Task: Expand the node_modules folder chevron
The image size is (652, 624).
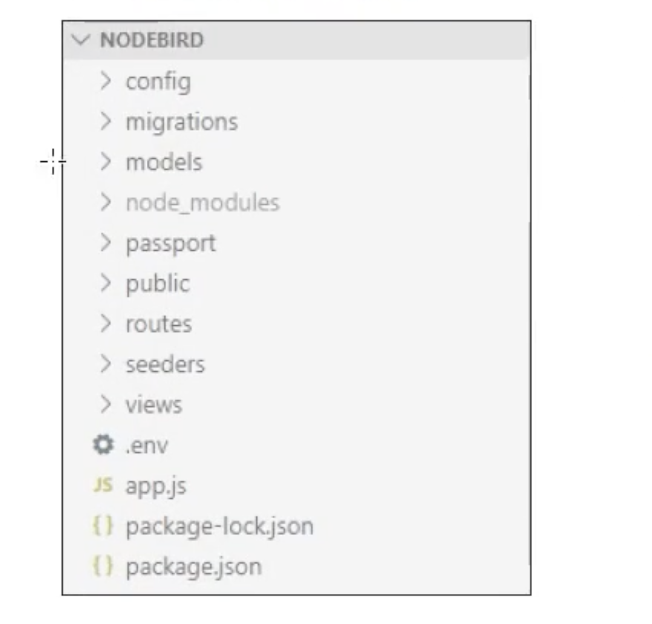Action: pyautogui.click(x=106, y=202)
